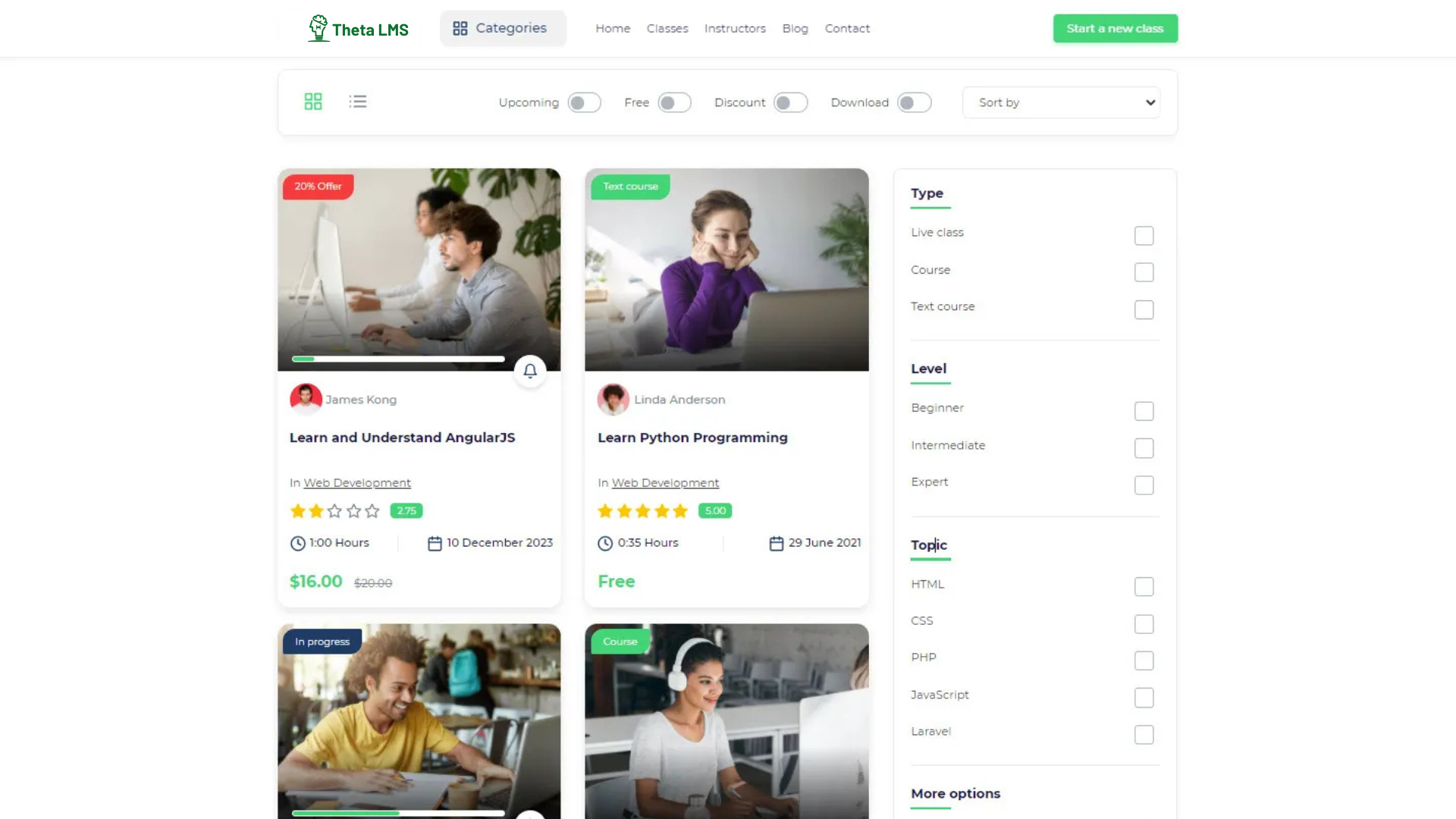Turn on the Free filter switch
The image size is (1456, 819).
pos(674,102)
